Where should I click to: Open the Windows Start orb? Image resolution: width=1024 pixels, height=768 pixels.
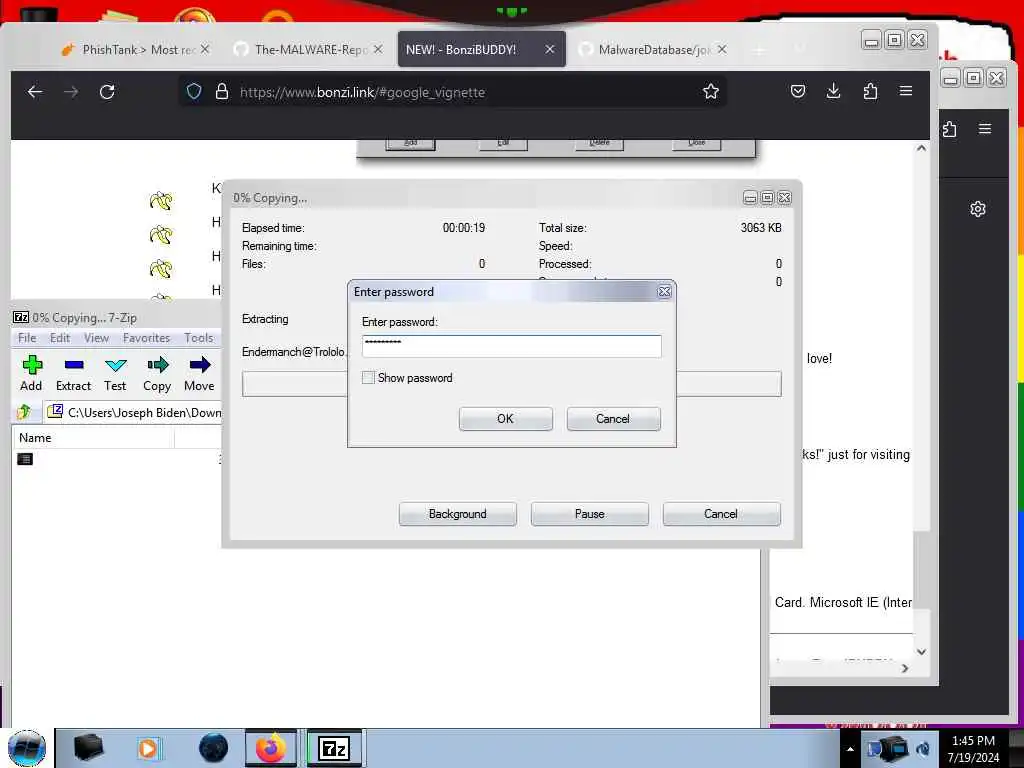(27, 748)
